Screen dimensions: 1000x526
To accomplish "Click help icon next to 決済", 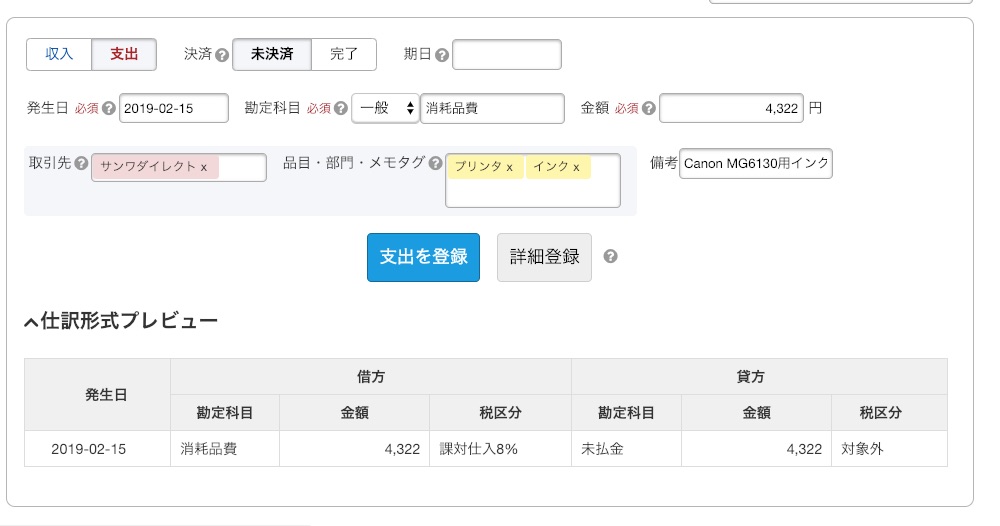I will point(222,55).
